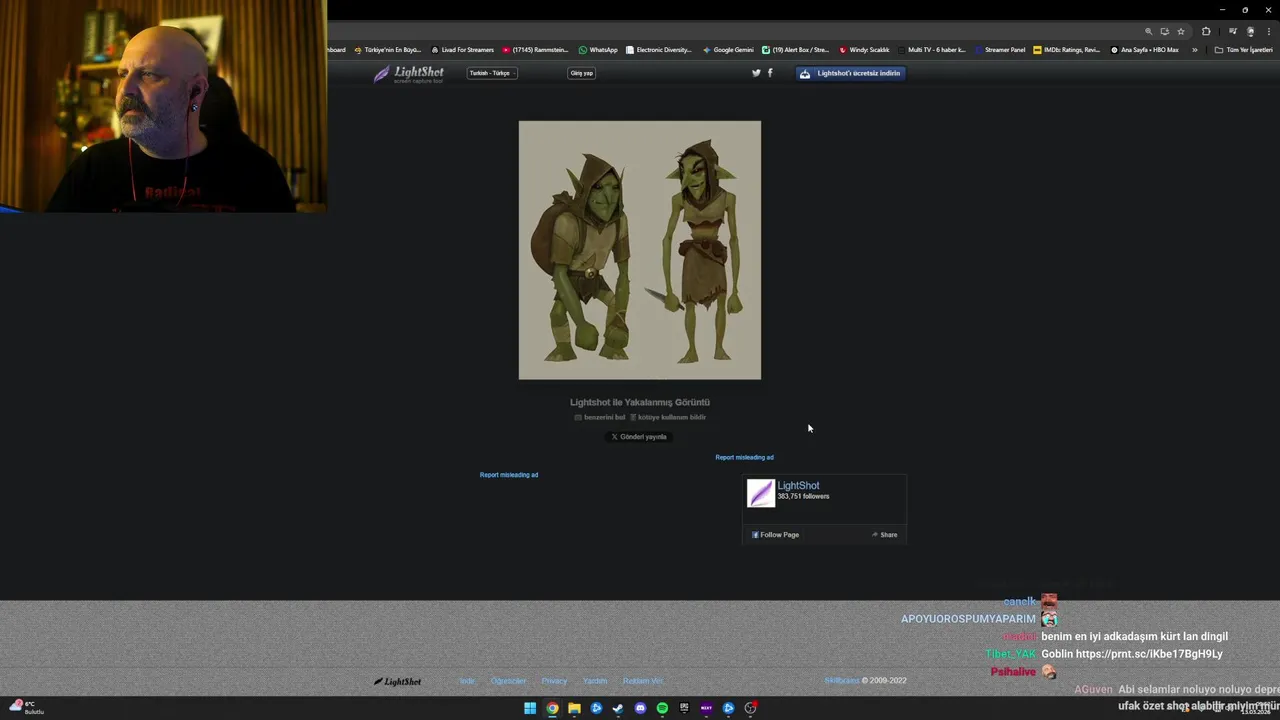Click the X Gönderi yayınla button

(639, 437)
